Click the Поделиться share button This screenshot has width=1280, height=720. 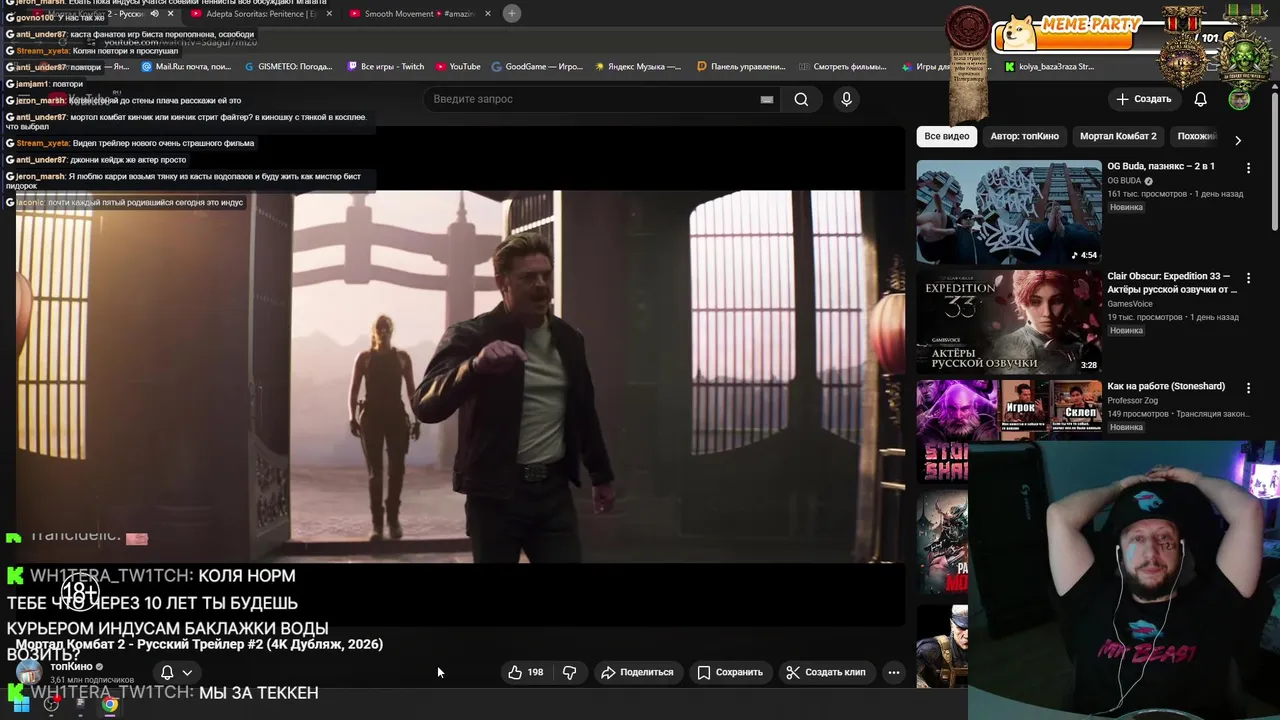pos(637,672)
